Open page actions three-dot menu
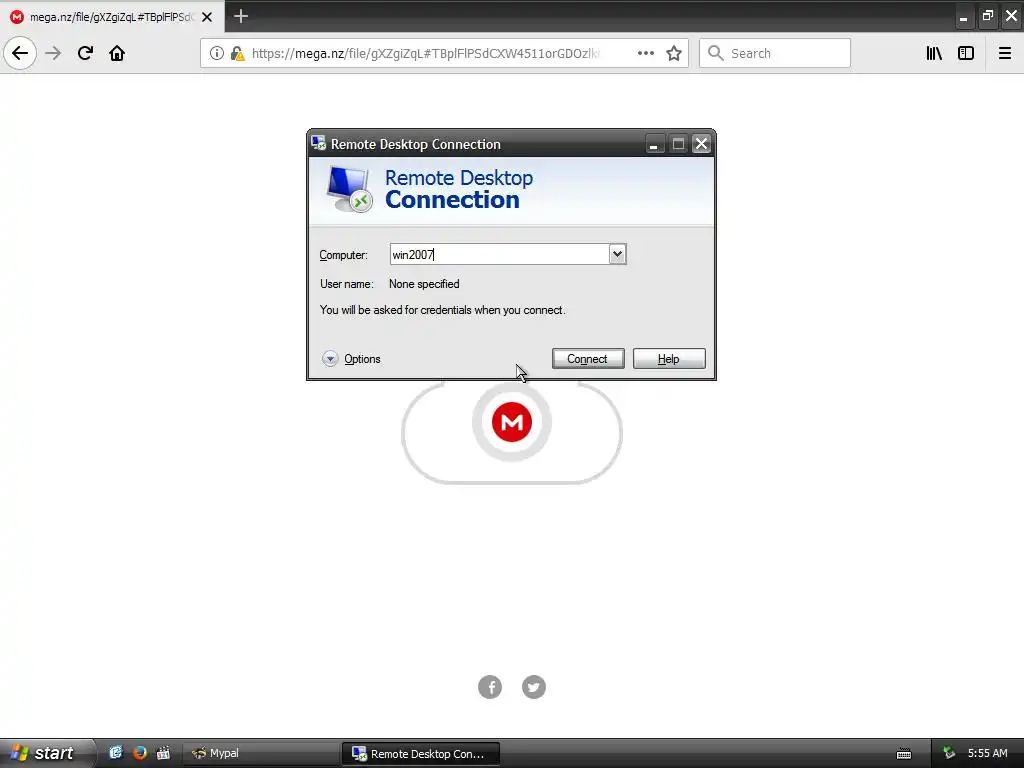Image resolution: width=1024 pixels, height=768 pixels. pos(646,54)
